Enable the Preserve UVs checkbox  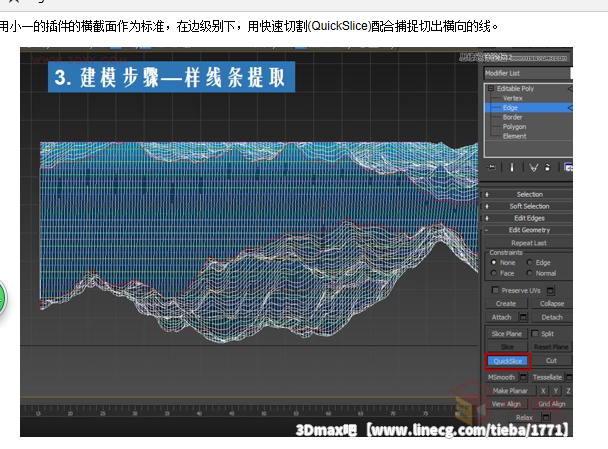click(493, 290)
